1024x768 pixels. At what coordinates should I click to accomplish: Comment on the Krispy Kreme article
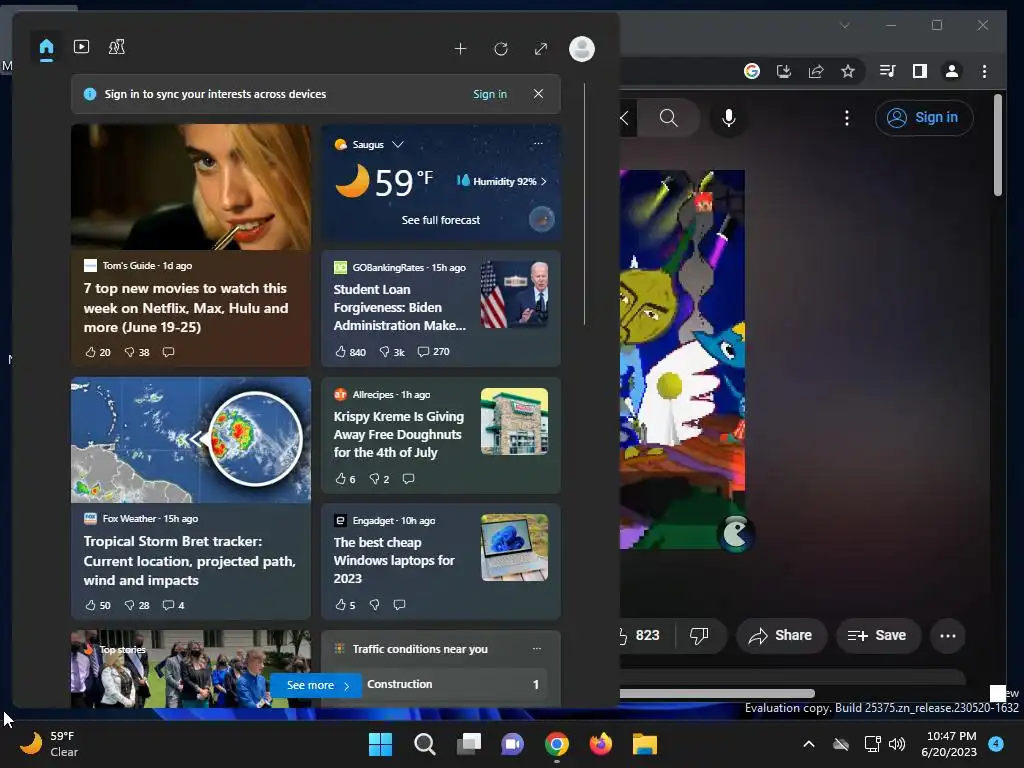tap(408, 479)
